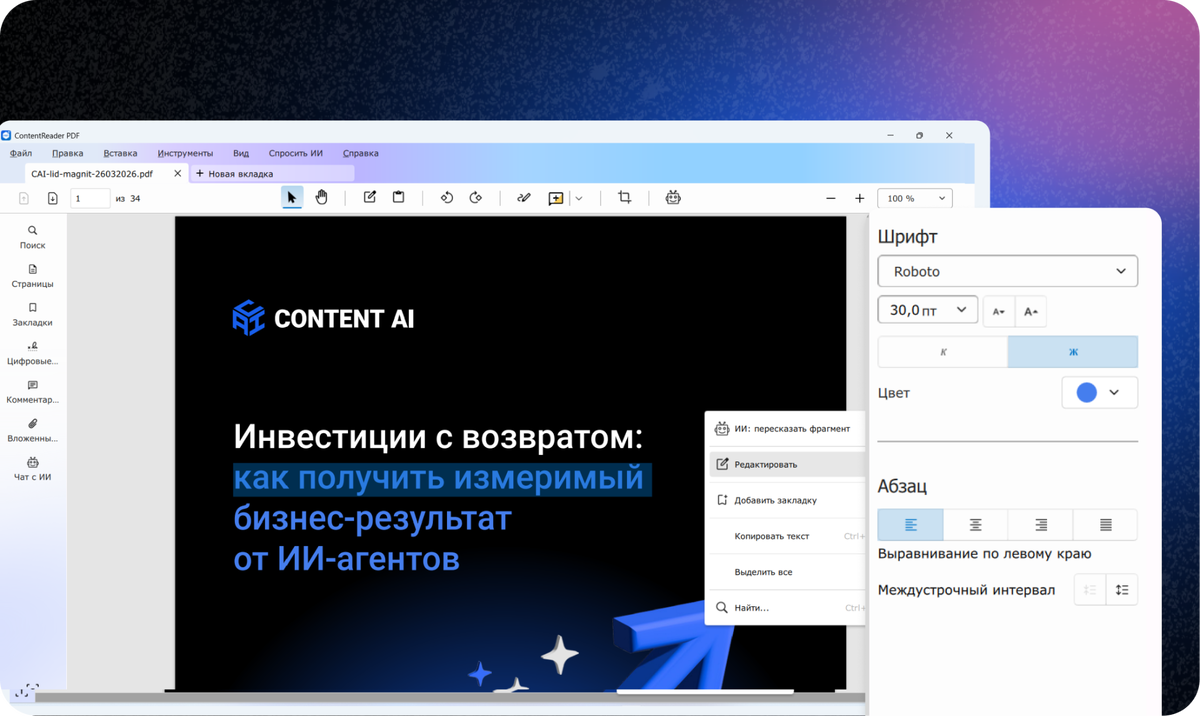Image resolution: width=1200 pixels, height=716 pixels.
Task: Open the Вставка menu
Action: click(120, 153)
